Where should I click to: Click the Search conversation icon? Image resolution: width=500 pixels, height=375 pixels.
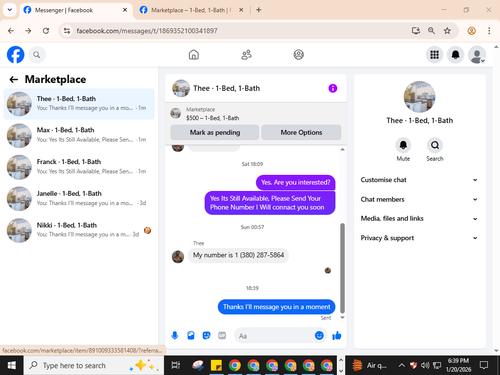click(x=435, y=145)
